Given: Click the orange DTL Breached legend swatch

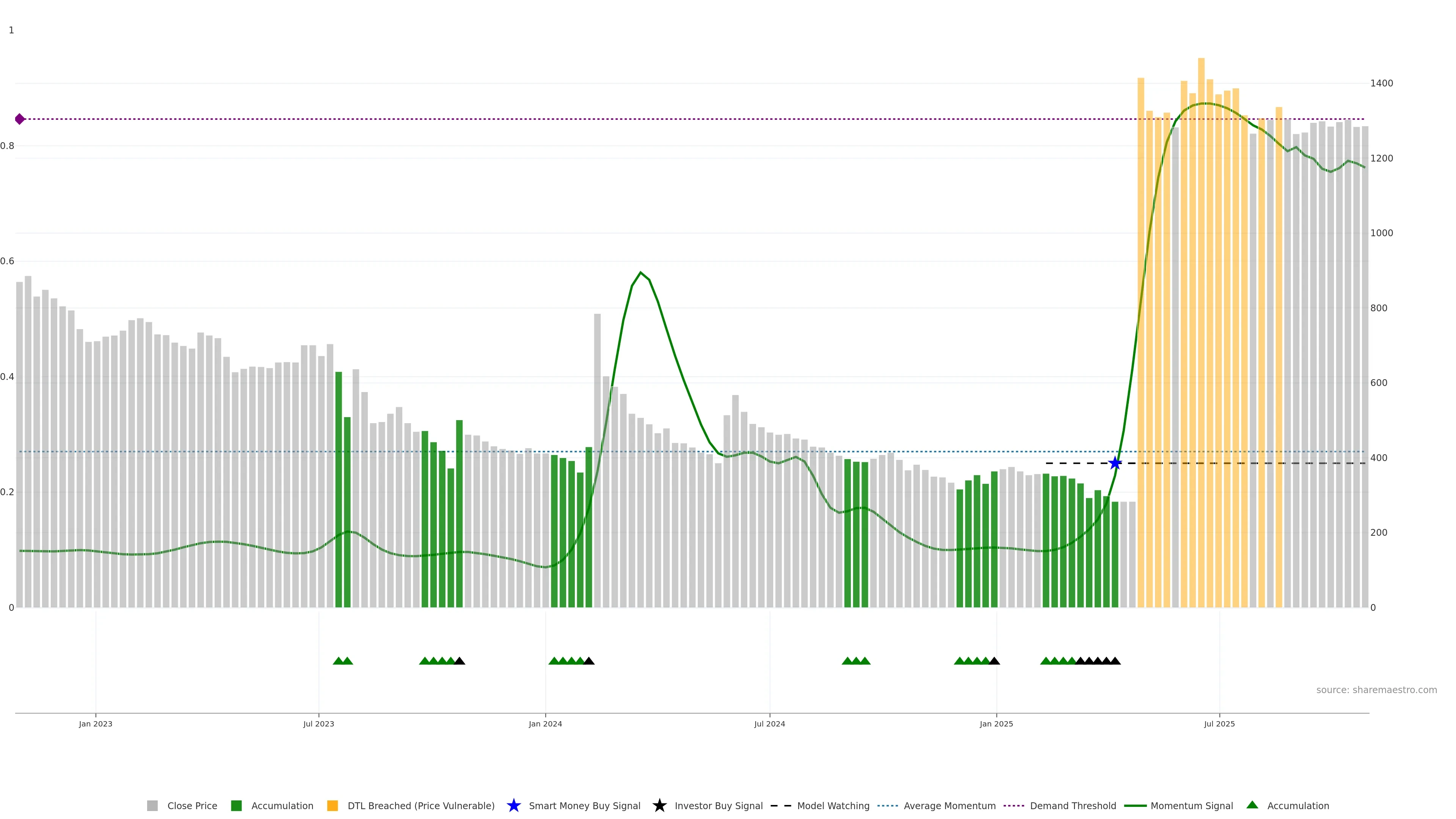Looking at the screenshot, I should (x=333, y=805).
